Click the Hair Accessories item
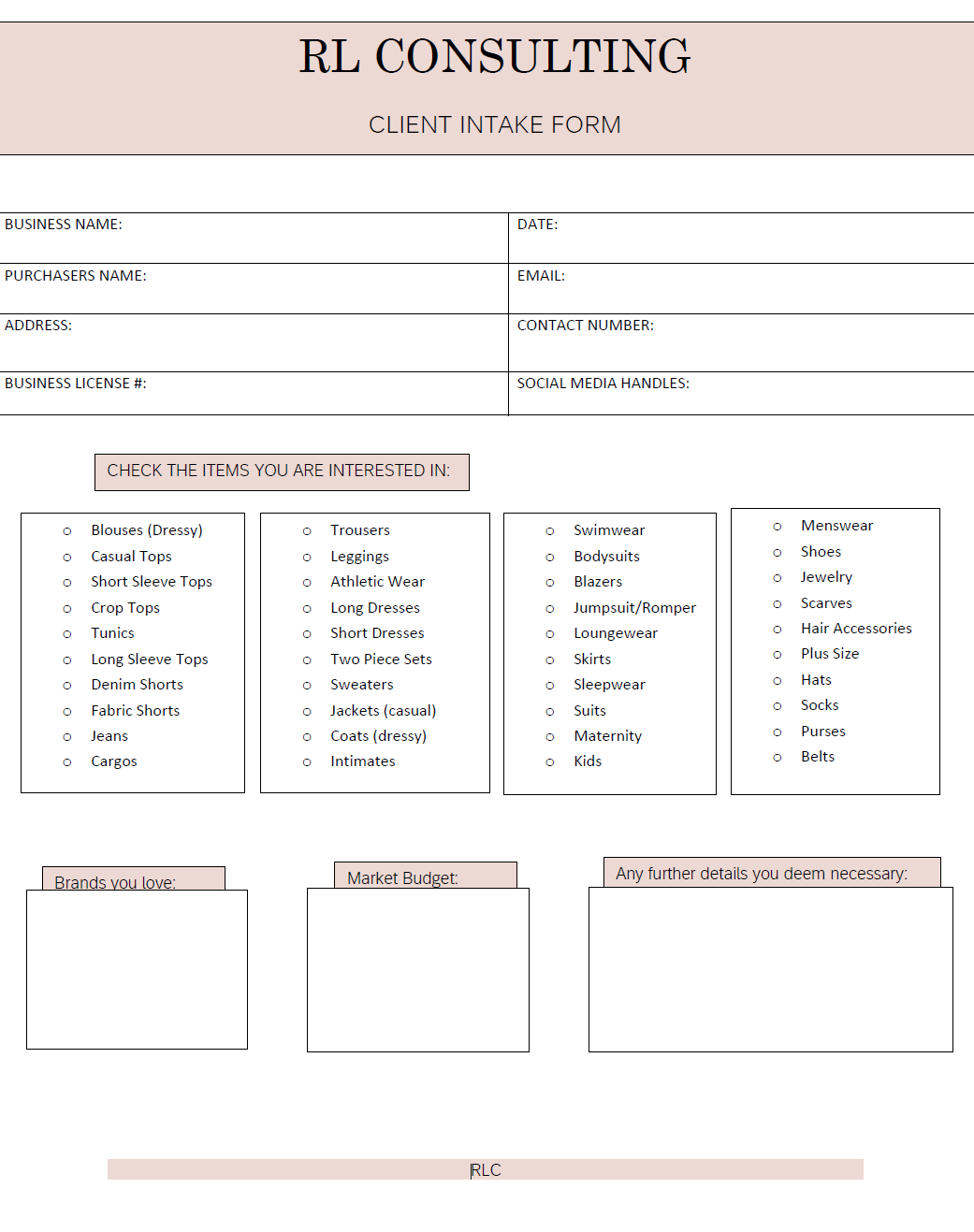 tap(856, 629)
